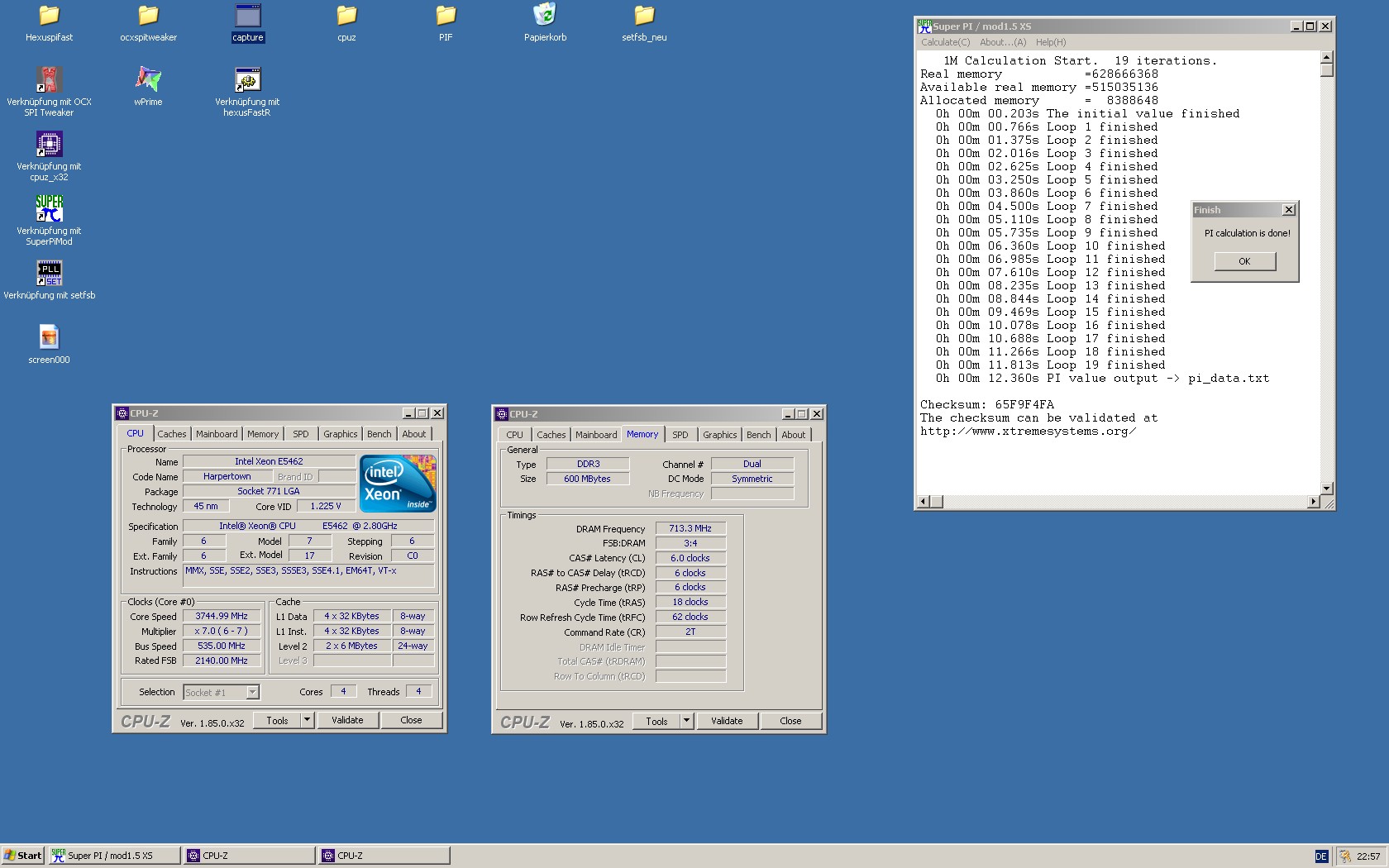The width and height of the screenshot is (1389, 868).
Task: Click the system tray icon beside the clock
Action: pyautogui.click(x=1345, y=856)
